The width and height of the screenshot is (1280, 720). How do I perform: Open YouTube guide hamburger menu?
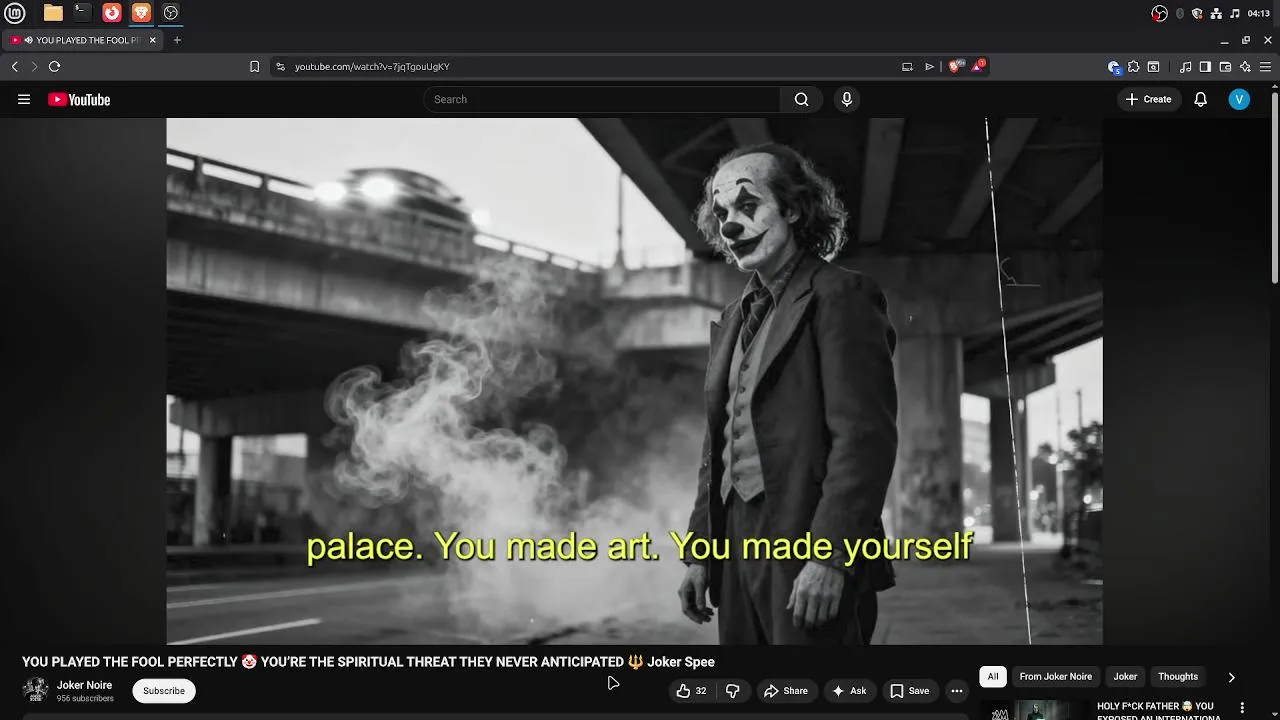[x=24, y=99]
